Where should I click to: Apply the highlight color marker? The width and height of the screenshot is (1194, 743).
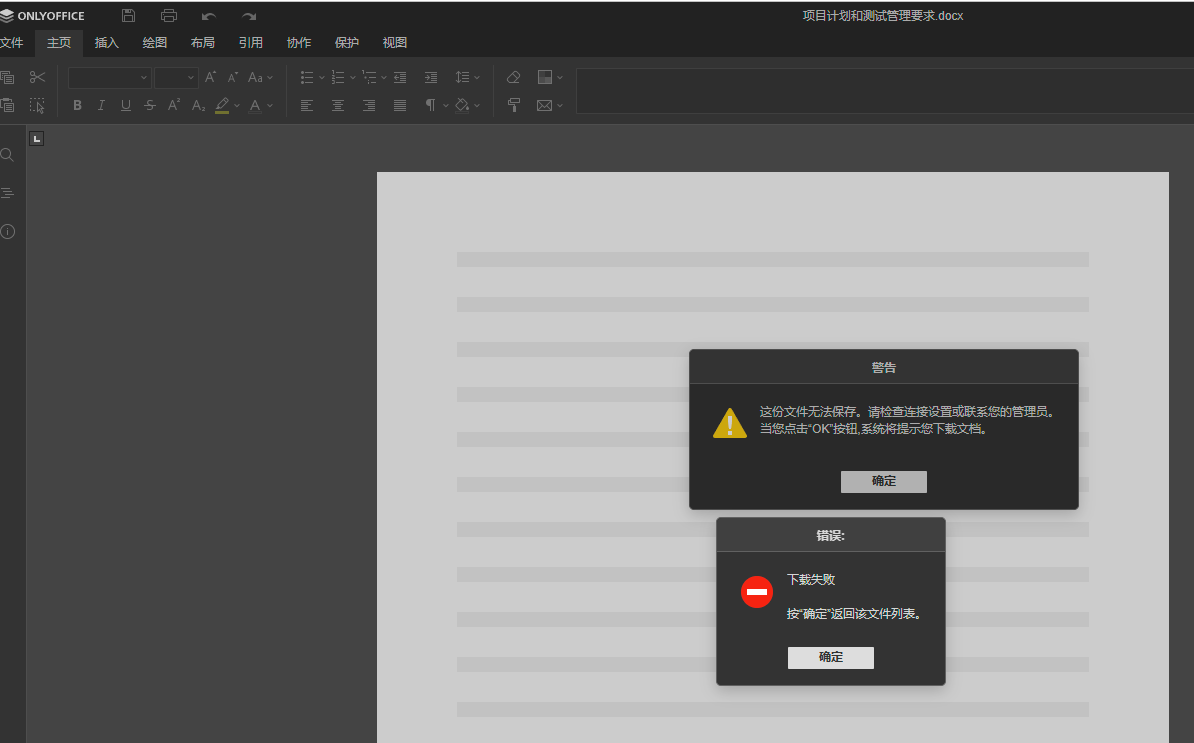(222, 105)
